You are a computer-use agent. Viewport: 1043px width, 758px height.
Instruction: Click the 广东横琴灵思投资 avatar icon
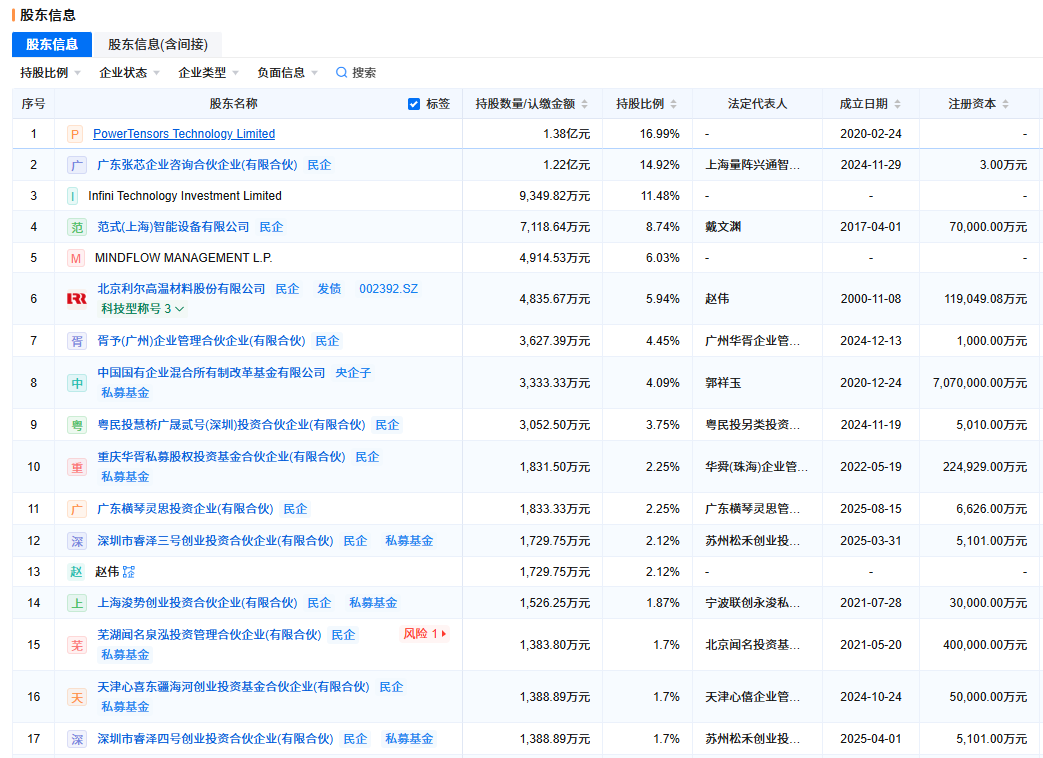[x=77, y=509]
